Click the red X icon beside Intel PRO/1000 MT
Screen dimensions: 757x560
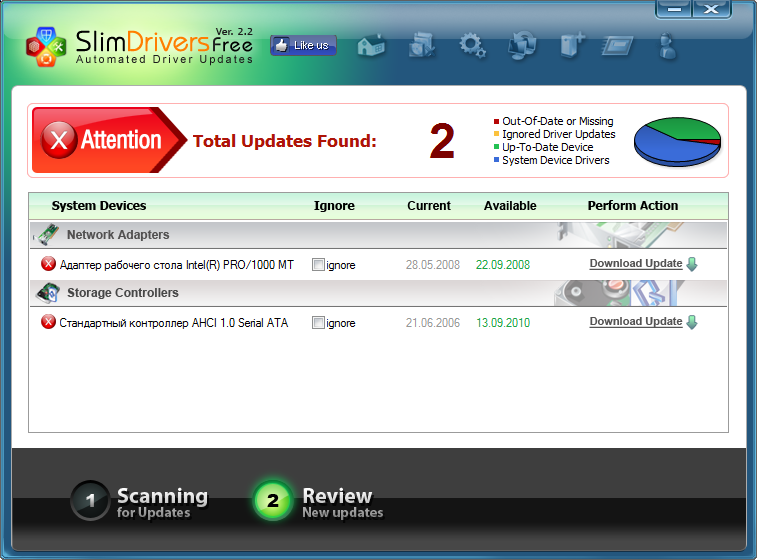[48, 264]
